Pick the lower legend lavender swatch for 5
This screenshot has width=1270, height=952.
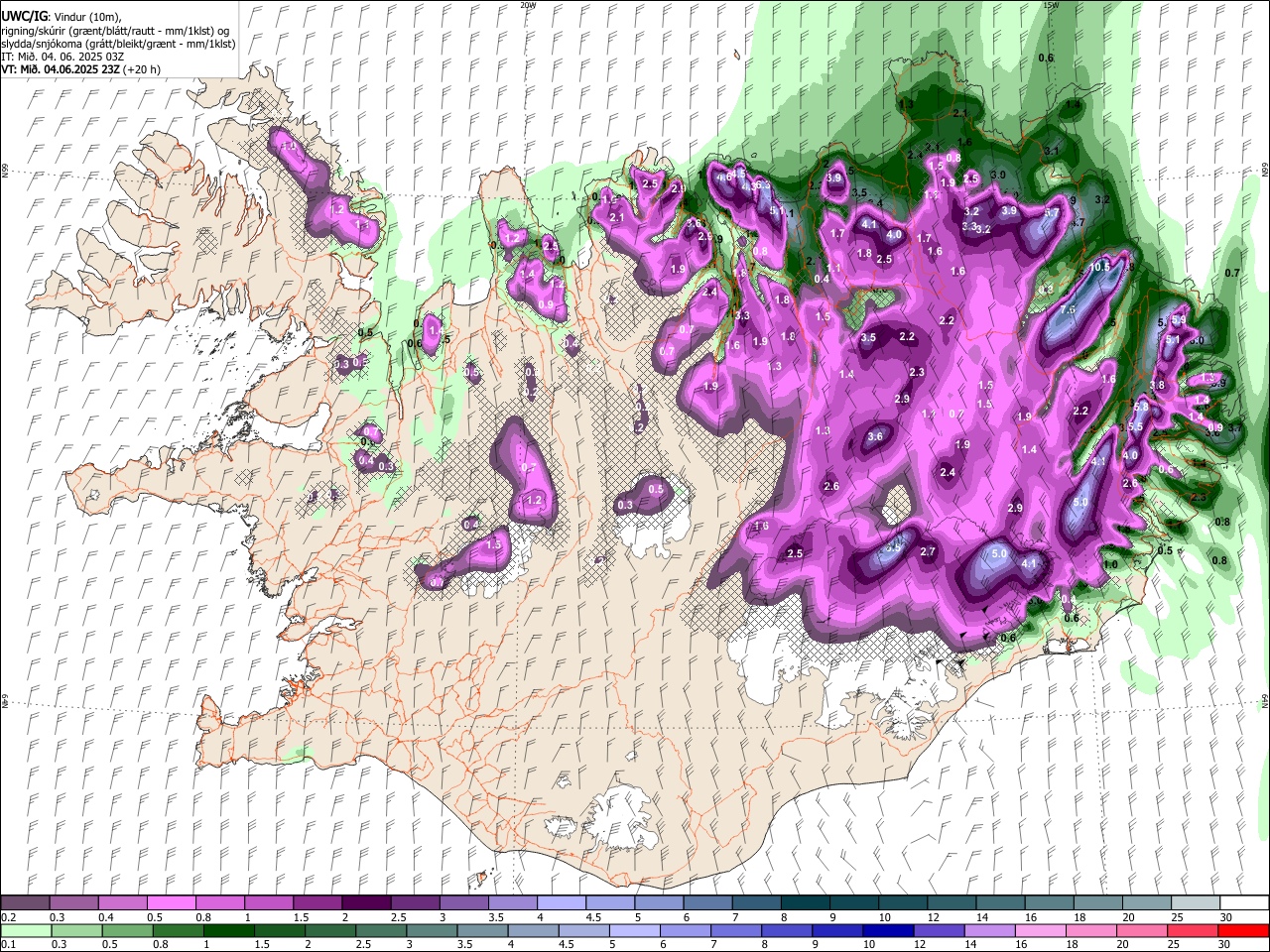click(x=634, y=930)
